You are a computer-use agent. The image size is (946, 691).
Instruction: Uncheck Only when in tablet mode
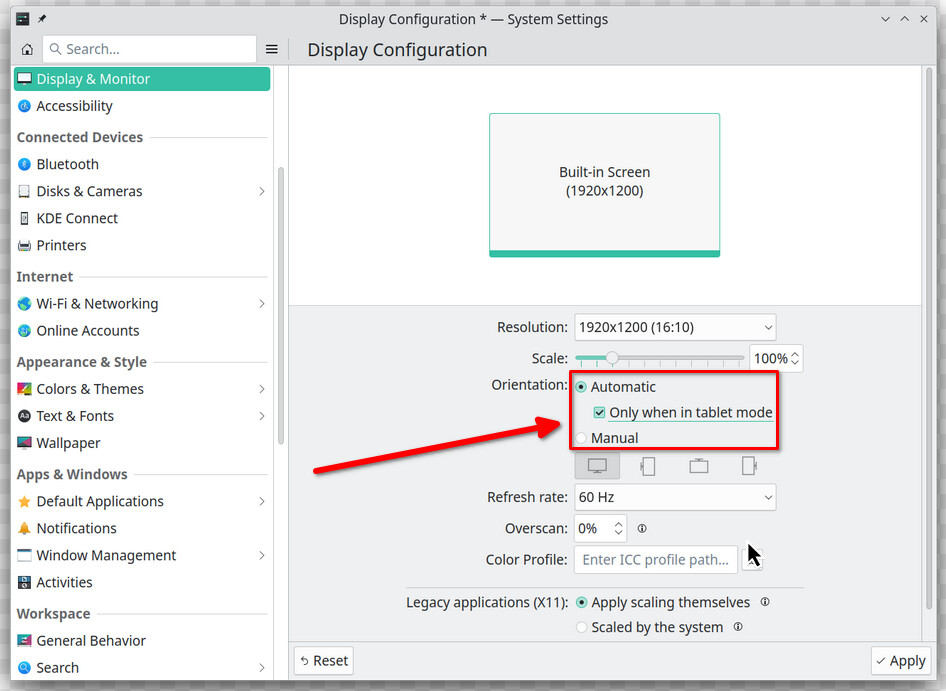point(599,413)
